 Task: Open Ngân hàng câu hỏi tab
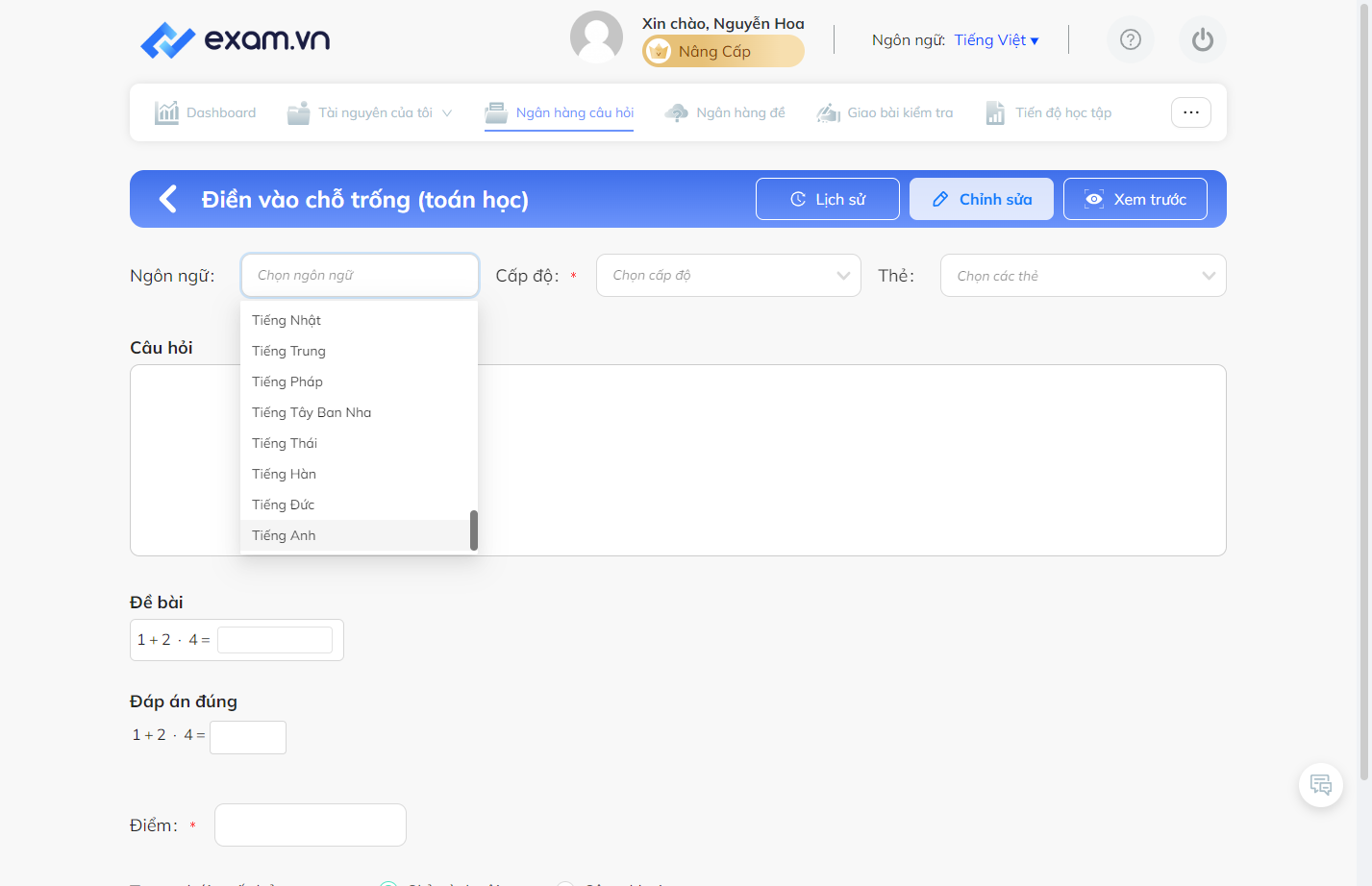click(560, 112)
